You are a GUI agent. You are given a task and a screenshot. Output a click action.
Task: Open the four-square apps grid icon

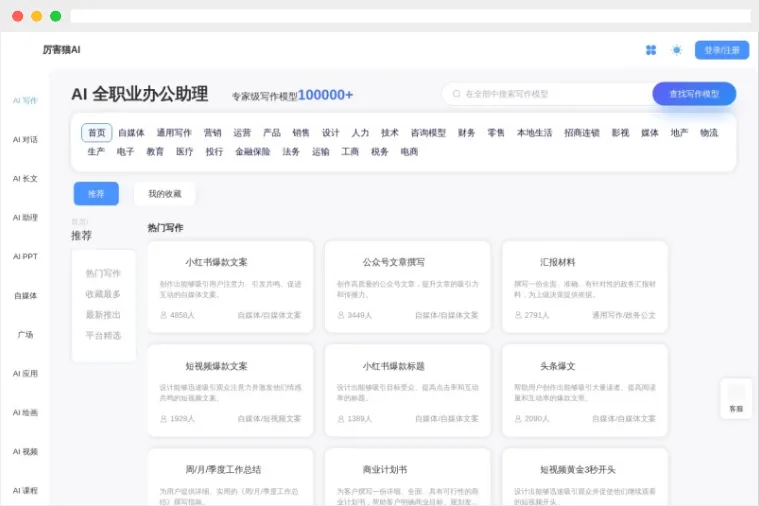pyautogui.click(x=651, y=50)
